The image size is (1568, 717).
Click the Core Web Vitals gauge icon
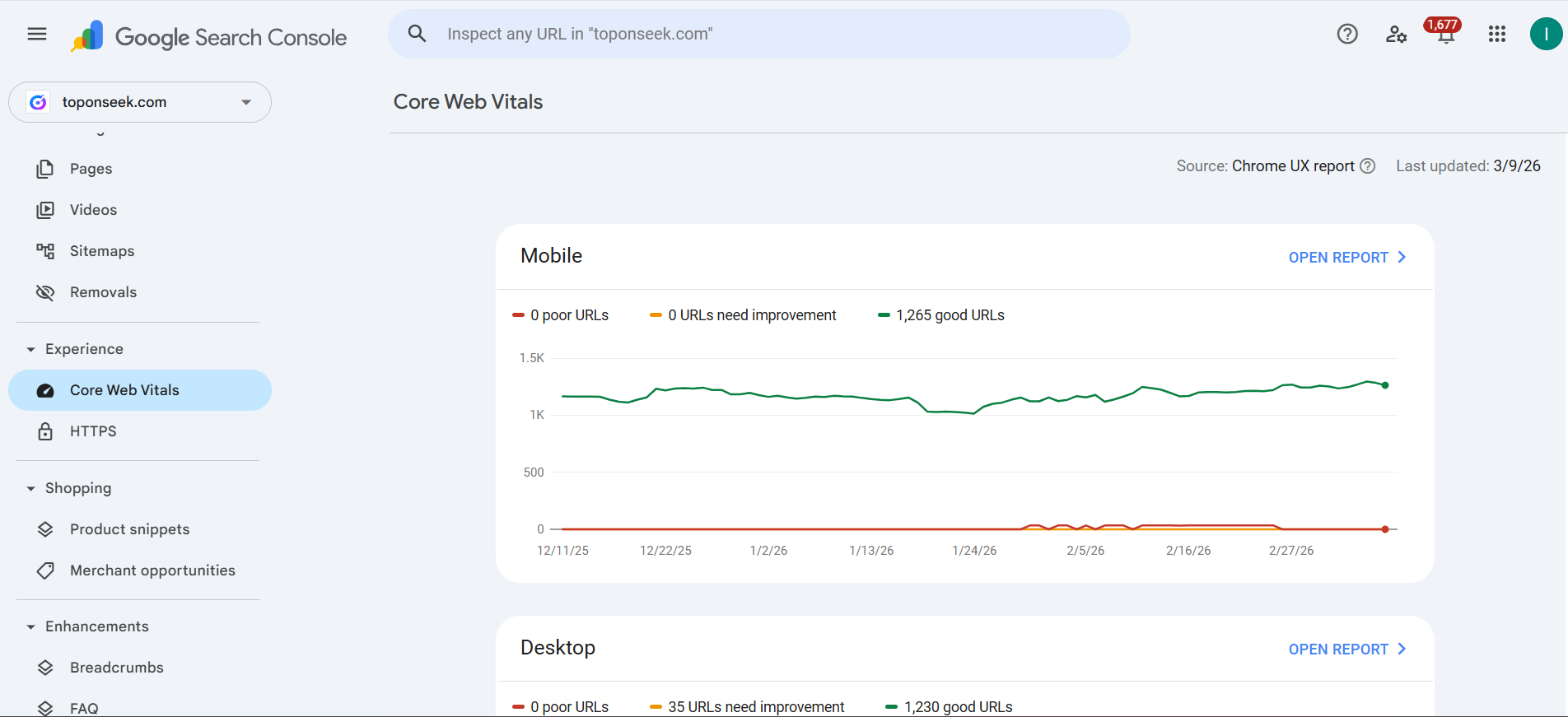coord(45,390)
